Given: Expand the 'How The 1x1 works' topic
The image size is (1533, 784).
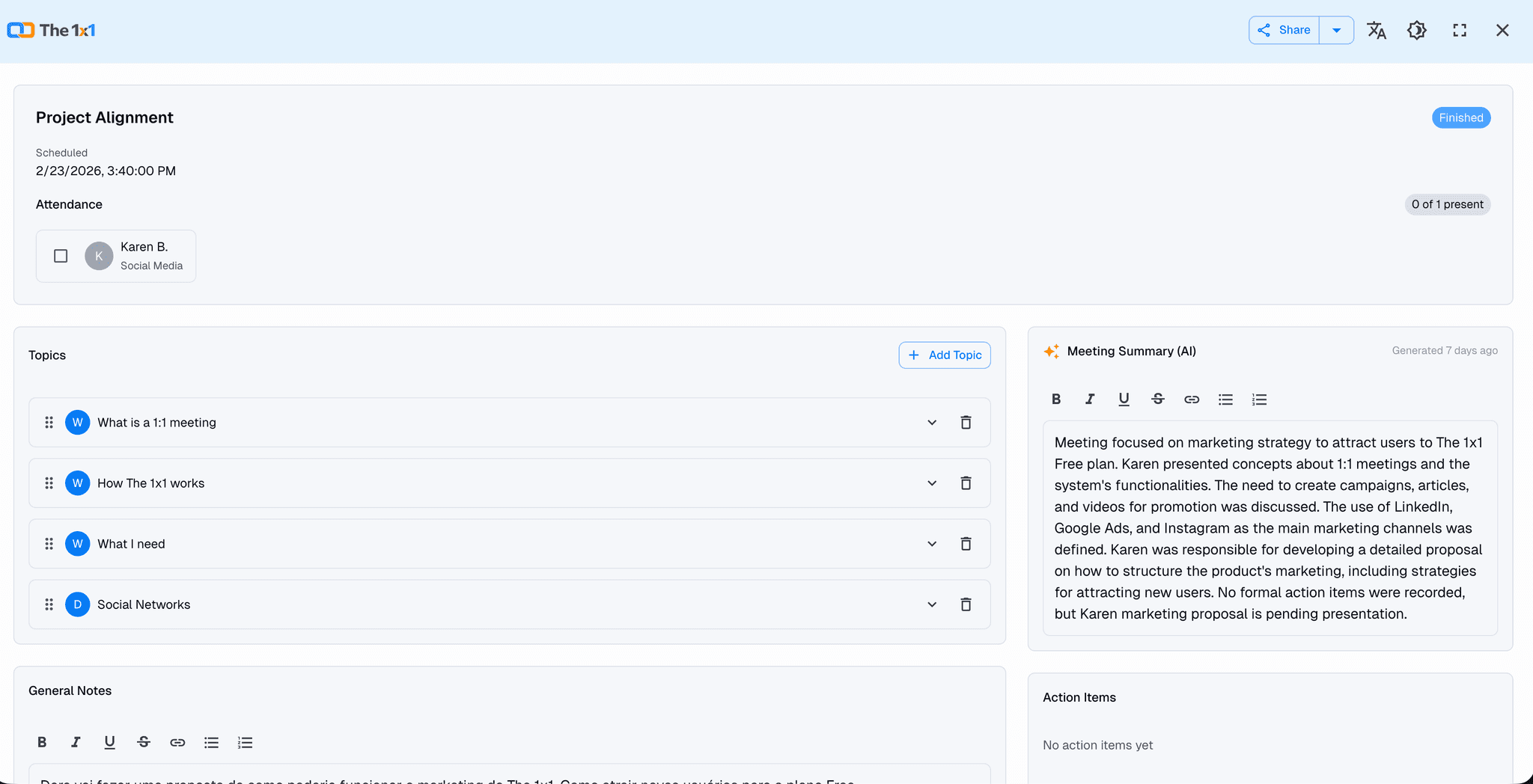Looking at the screenshot, I should [932, 483].
